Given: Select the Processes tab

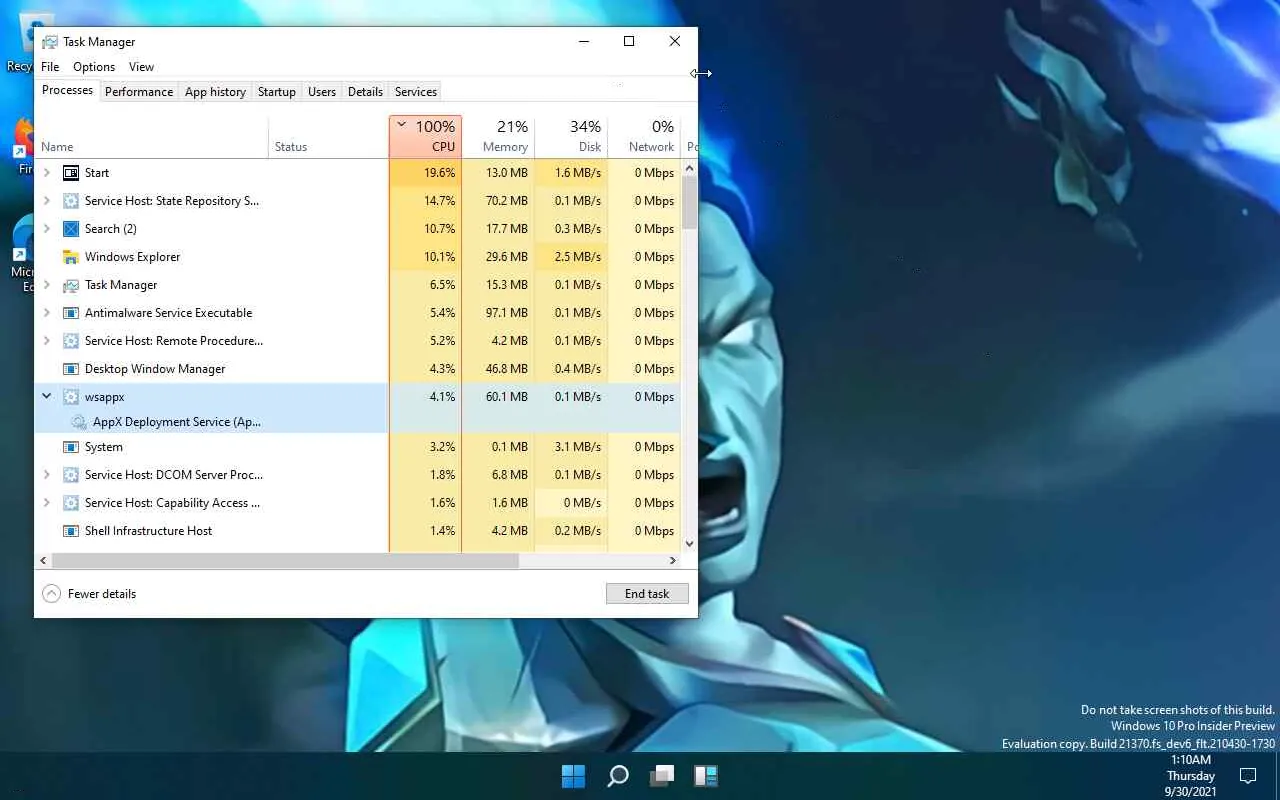Looking at the screenshot, I should pyautogui.click(x=68, y=91).
